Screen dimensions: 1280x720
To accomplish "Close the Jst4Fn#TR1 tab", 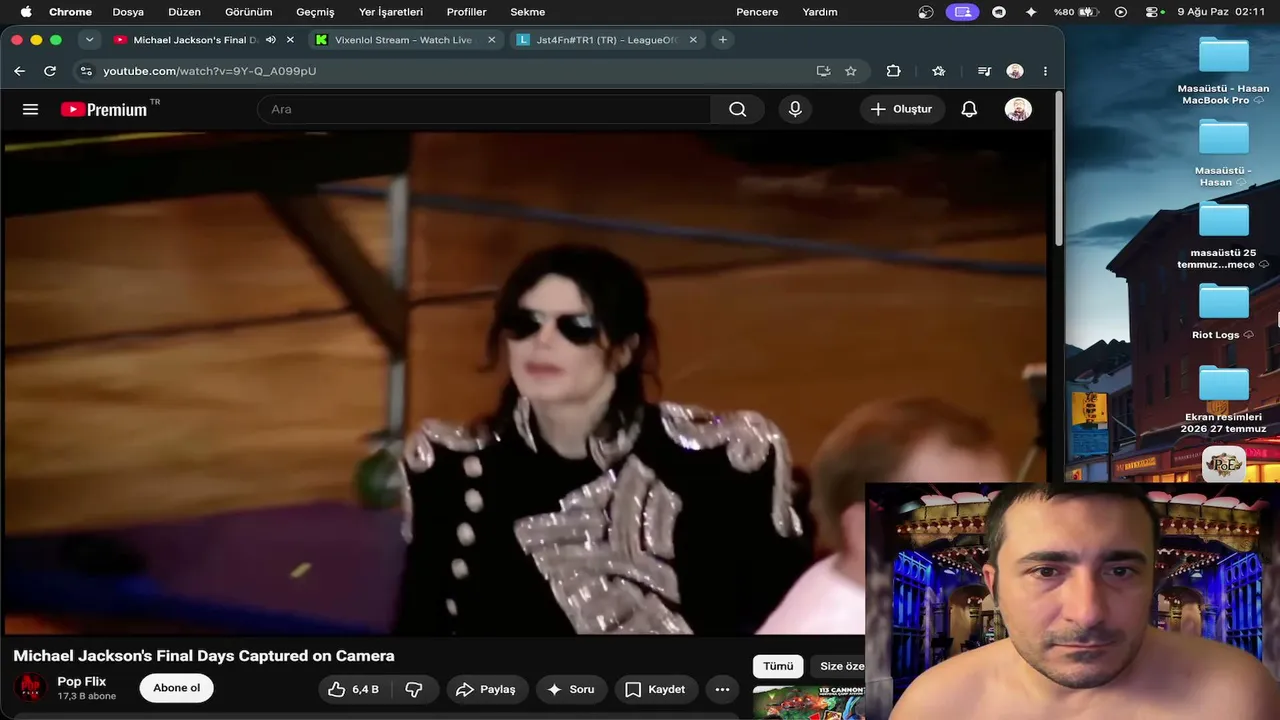I will coord(693,40).
